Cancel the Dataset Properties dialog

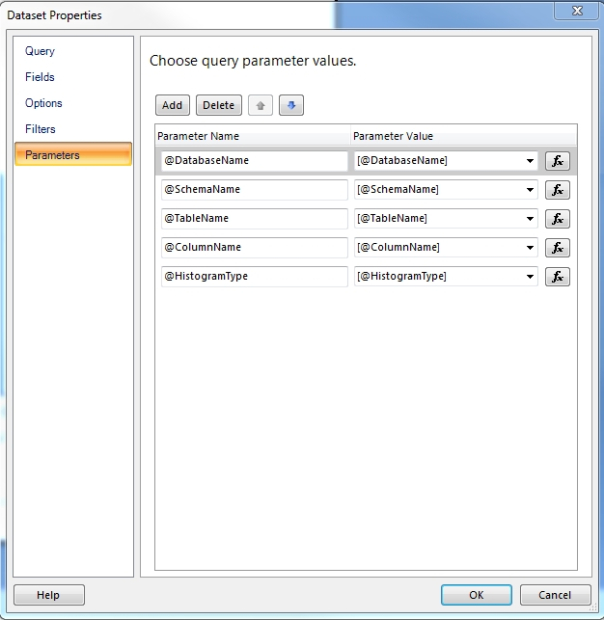point(555,595)
